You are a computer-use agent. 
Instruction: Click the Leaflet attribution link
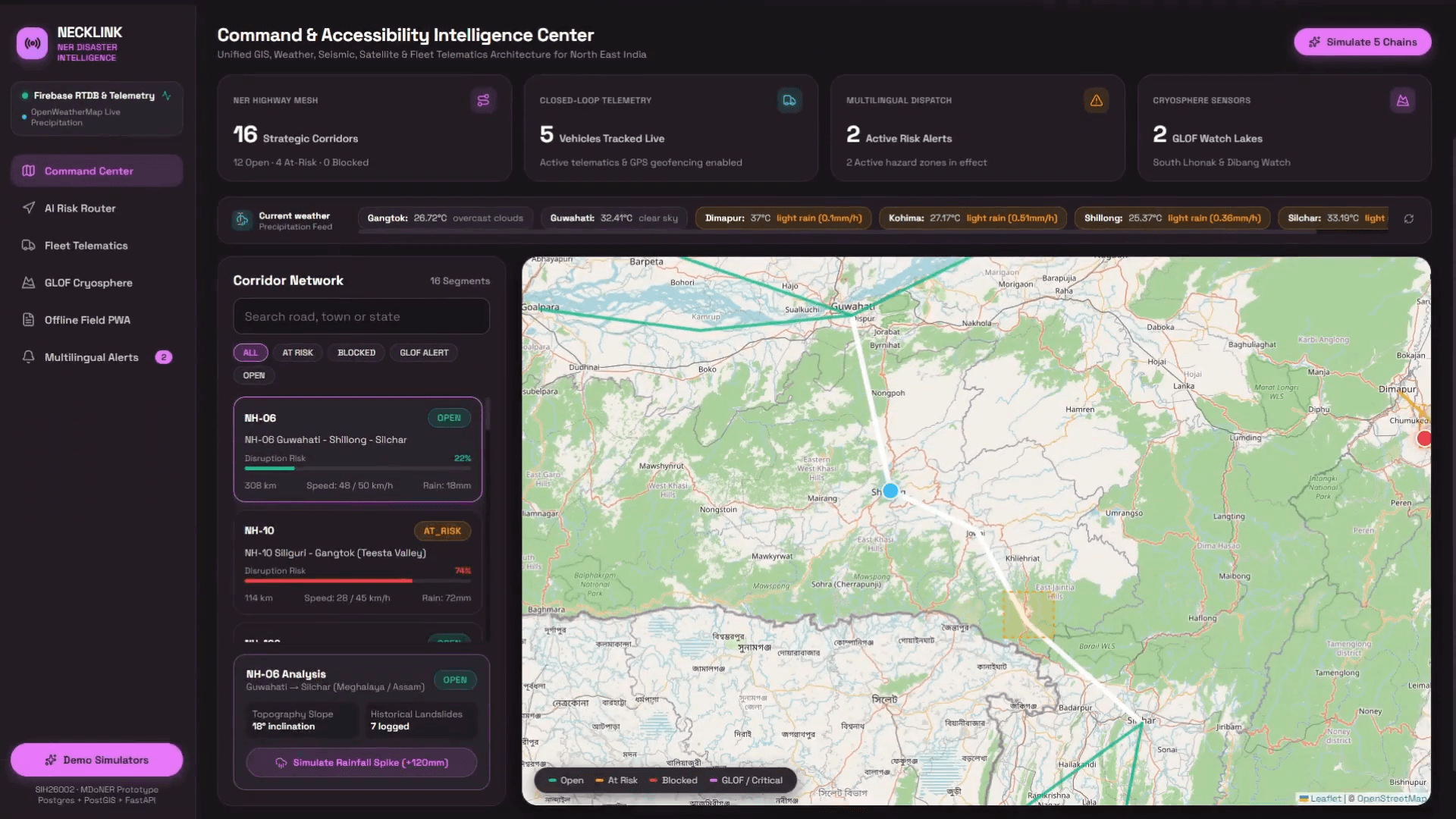1320,799
